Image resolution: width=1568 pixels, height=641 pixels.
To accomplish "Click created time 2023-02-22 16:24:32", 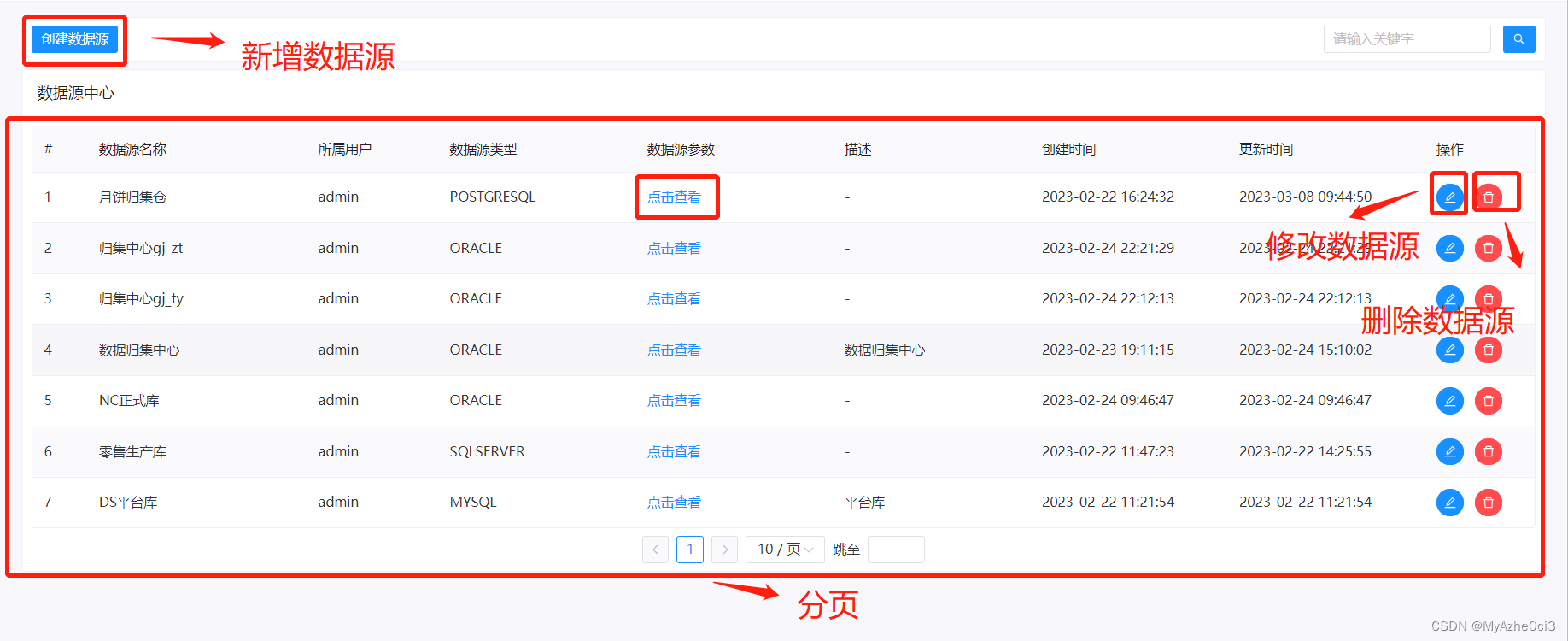I will coord(1108,197).
